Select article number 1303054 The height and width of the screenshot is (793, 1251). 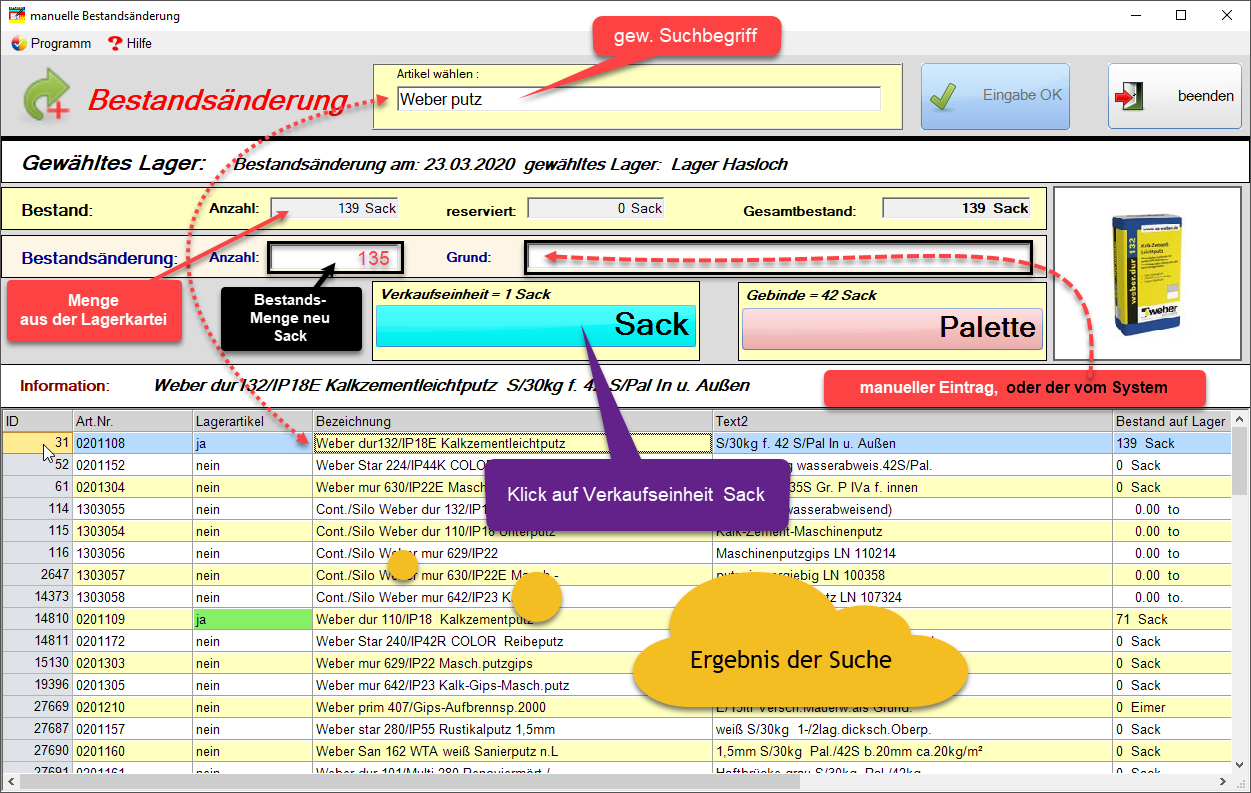click(x=133, y=531)
